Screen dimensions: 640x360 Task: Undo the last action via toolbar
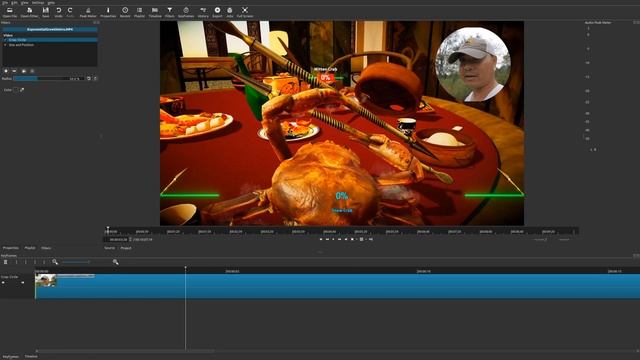click(x=58, y=12)
